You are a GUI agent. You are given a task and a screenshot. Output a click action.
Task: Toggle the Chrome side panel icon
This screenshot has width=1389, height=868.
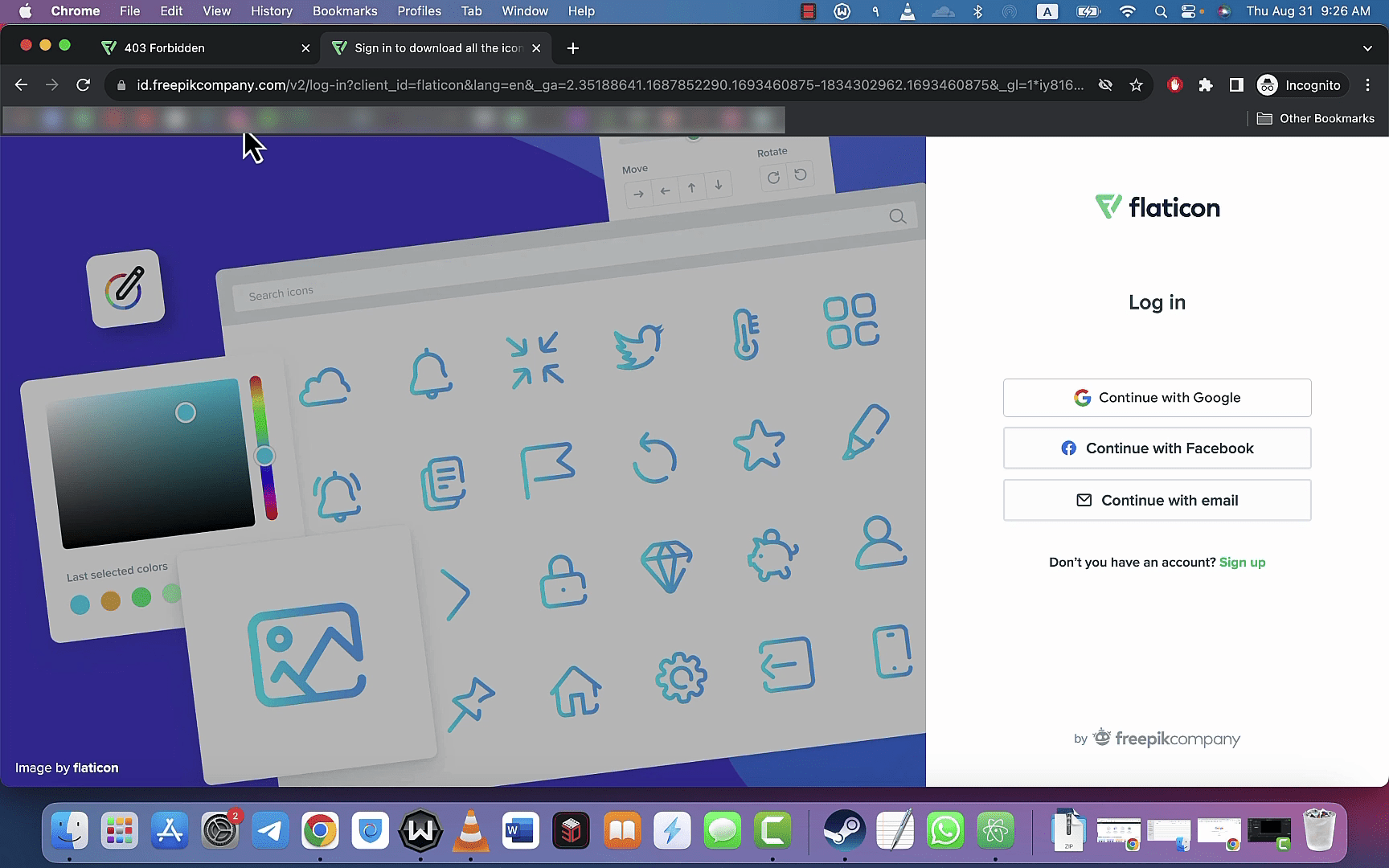(1236, 84)
